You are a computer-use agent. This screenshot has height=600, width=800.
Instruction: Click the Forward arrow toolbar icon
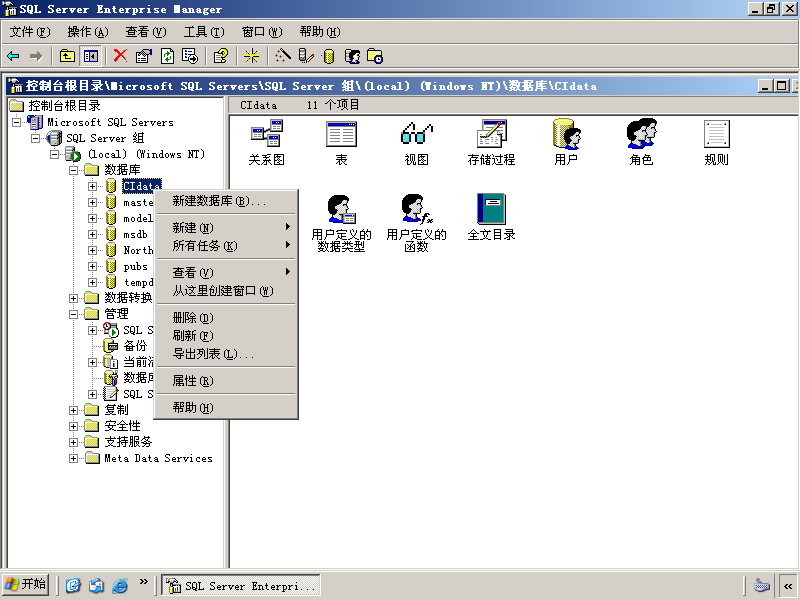point(36,56)
